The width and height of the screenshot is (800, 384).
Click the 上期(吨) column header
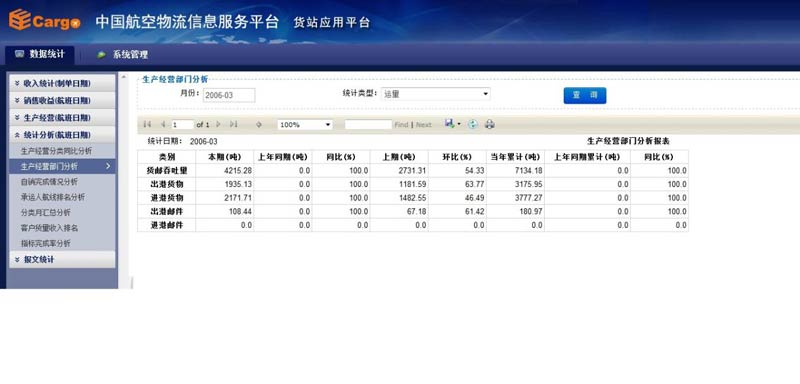pos(399,157)
